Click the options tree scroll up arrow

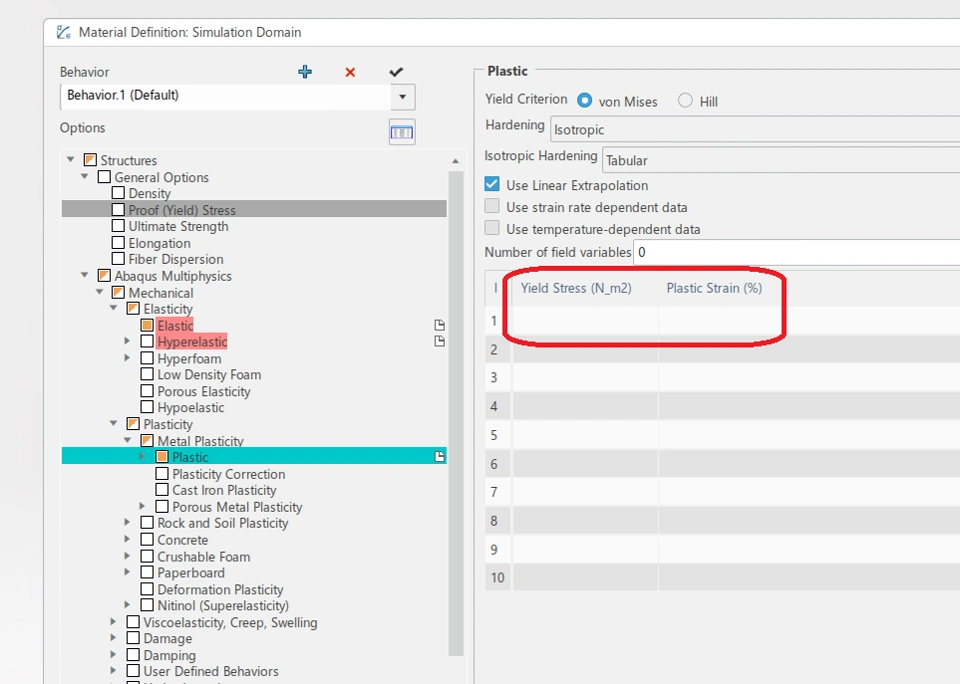(x=456, y=161)
